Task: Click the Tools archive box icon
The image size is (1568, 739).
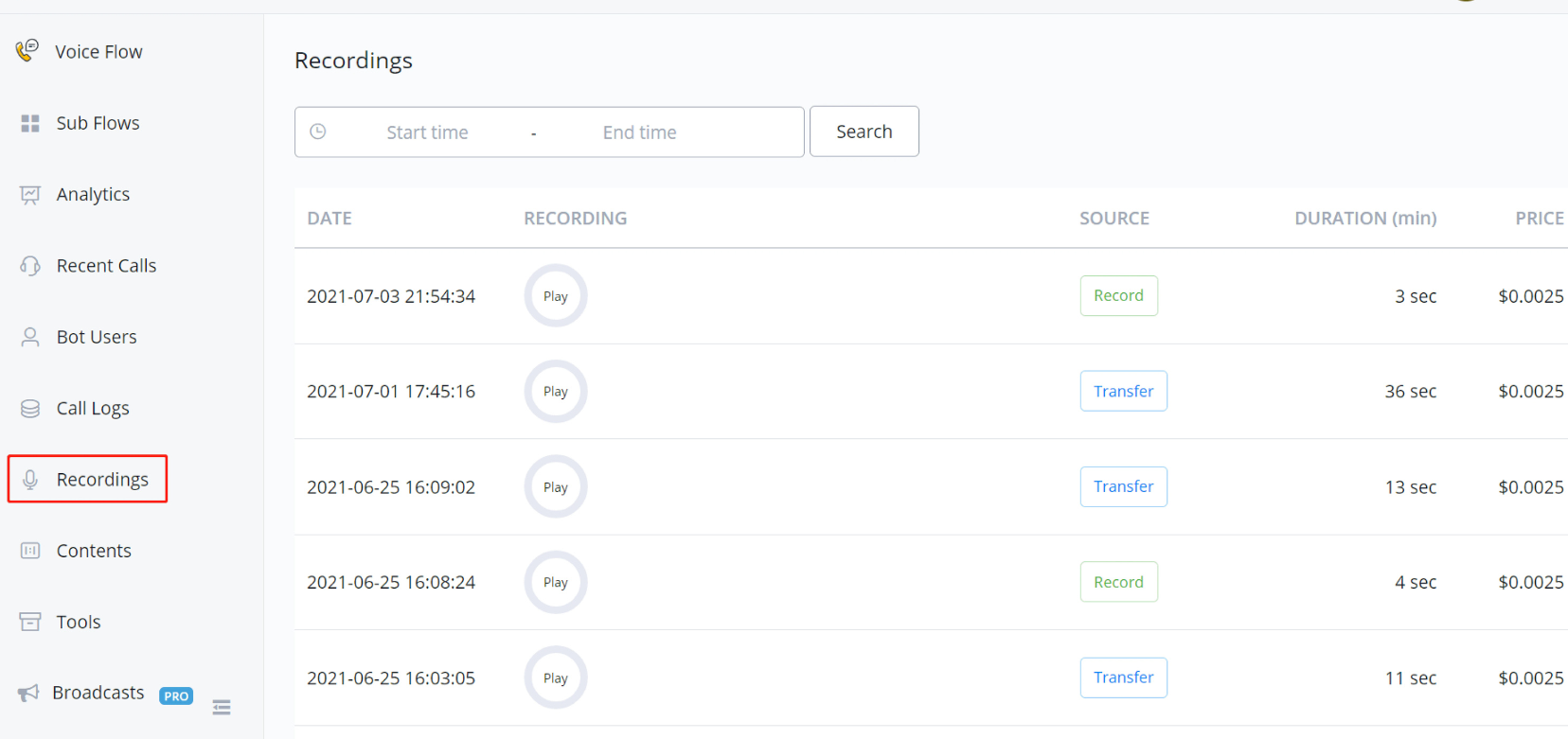Action: pos(30,622)
